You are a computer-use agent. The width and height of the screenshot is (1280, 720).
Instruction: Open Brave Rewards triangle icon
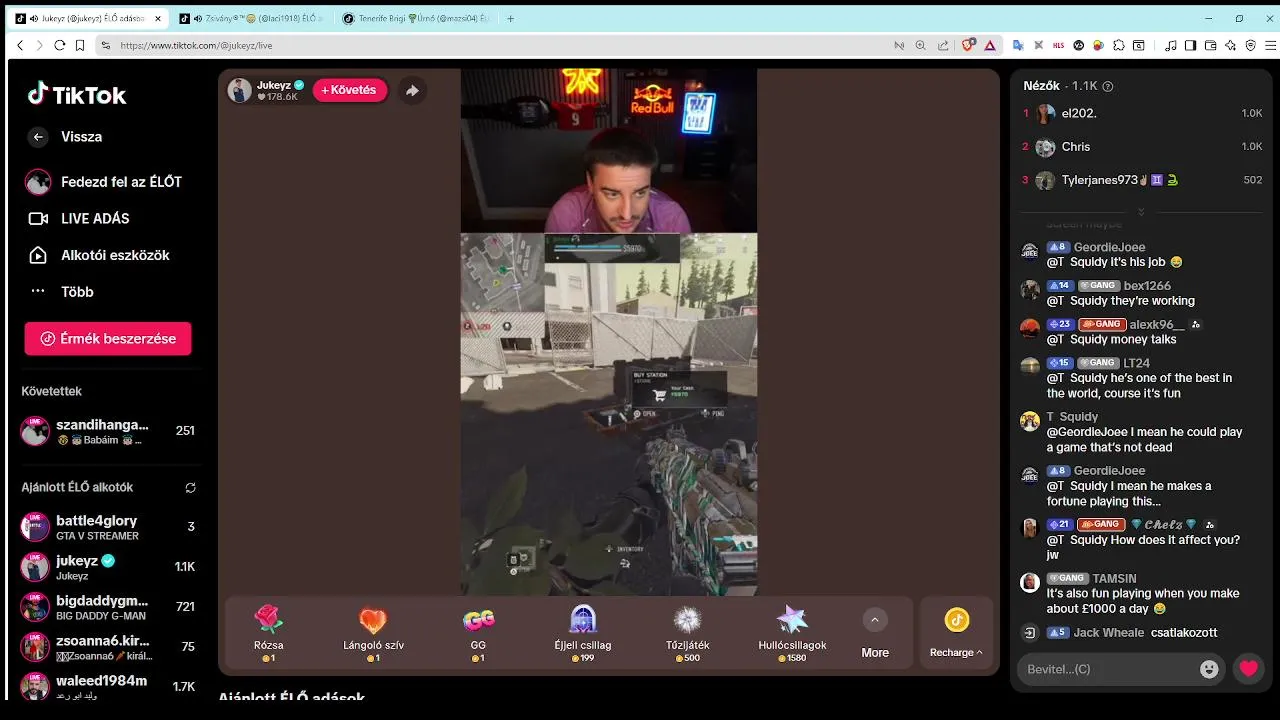coord(990,45)
